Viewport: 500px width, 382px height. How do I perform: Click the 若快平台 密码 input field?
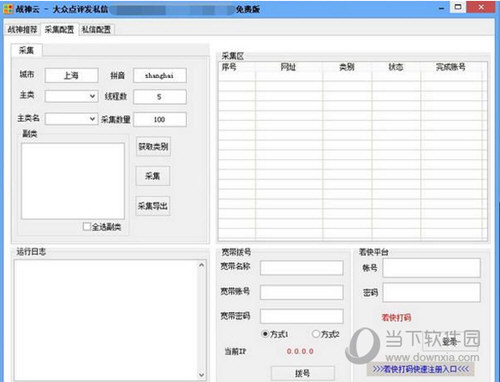click(432, 293)
